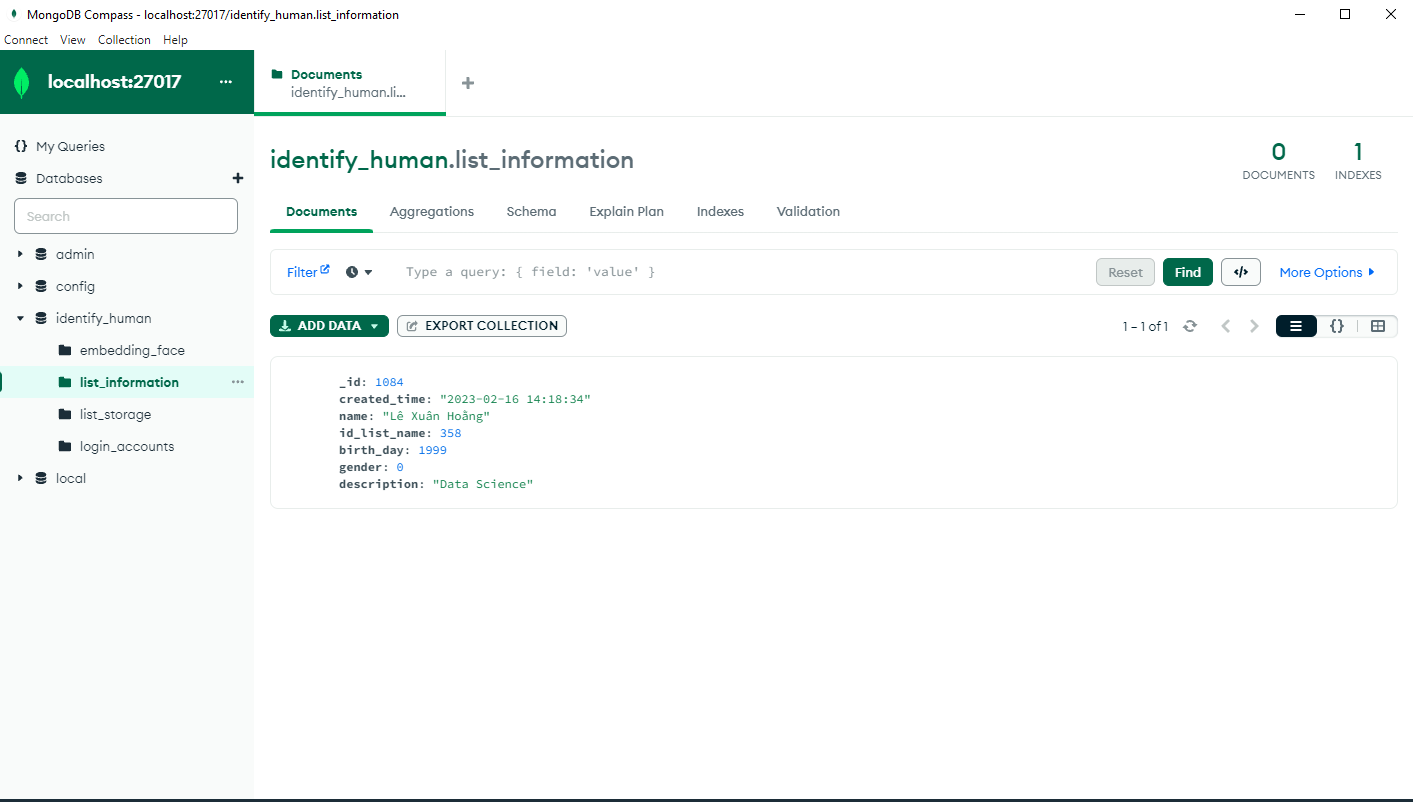The width and height of the screenshot is (1413, 802).
Task: Click the Find button
Action: 1187,271
